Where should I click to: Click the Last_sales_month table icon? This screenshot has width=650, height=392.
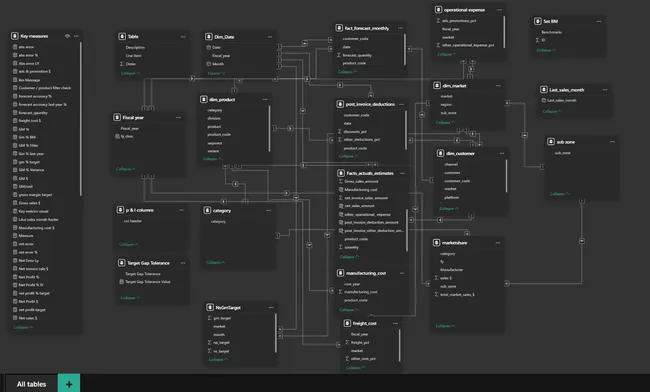point(543,90)
